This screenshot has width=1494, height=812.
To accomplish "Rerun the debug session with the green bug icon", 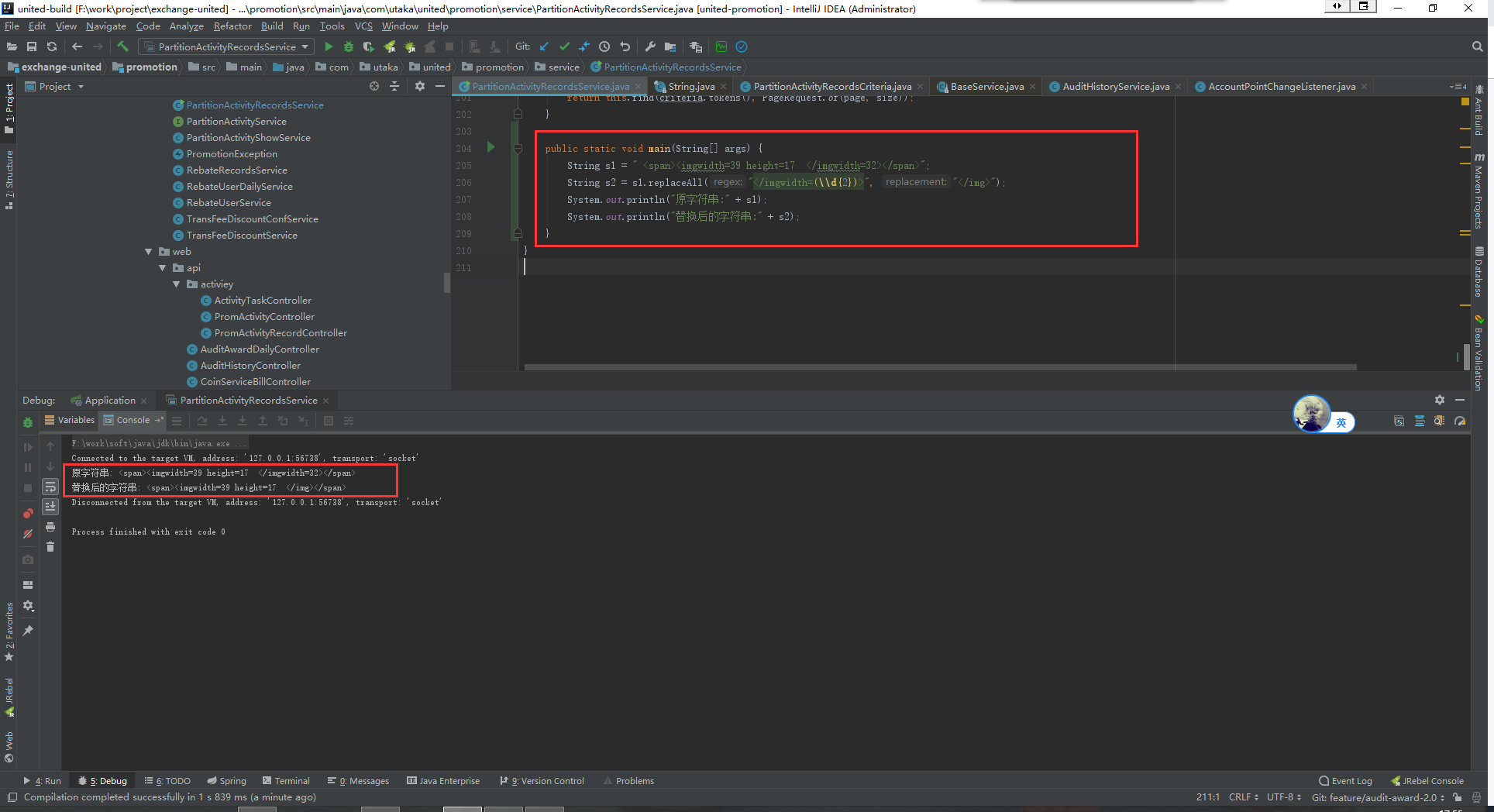I will [x=28, y=422].
